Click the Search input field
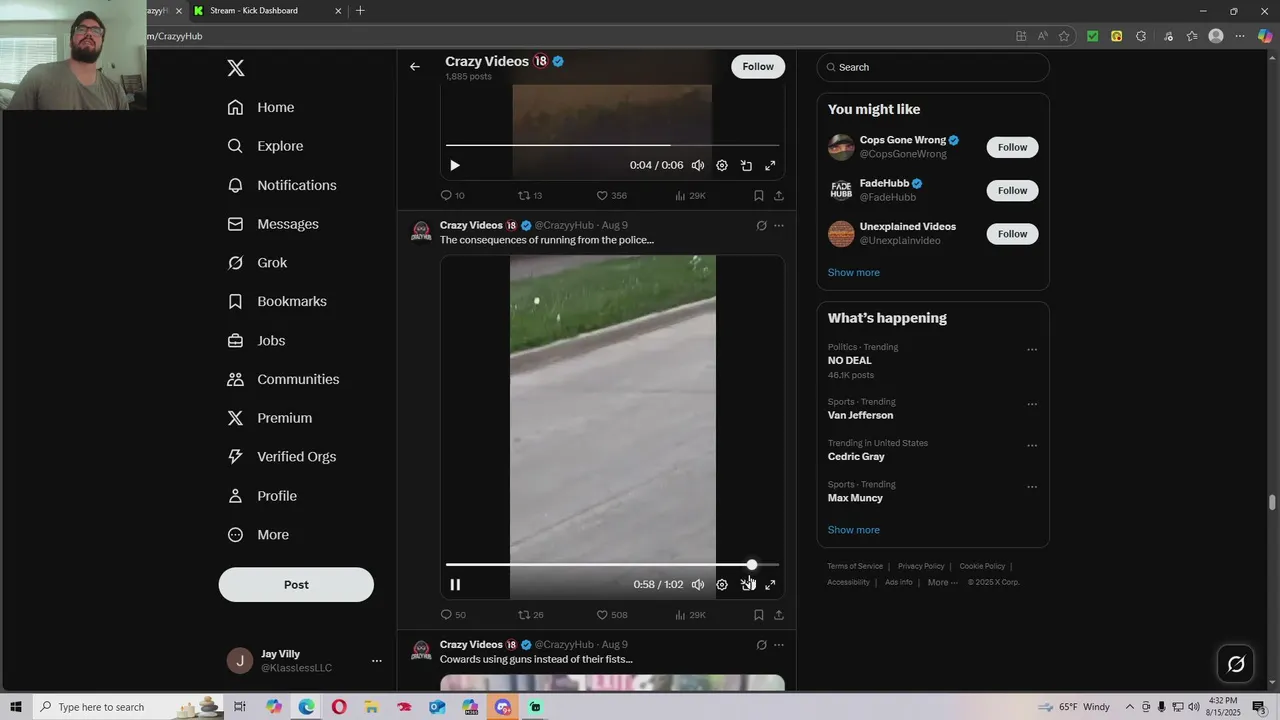Viewport: 1280px width, 720px height. [933, 67]
